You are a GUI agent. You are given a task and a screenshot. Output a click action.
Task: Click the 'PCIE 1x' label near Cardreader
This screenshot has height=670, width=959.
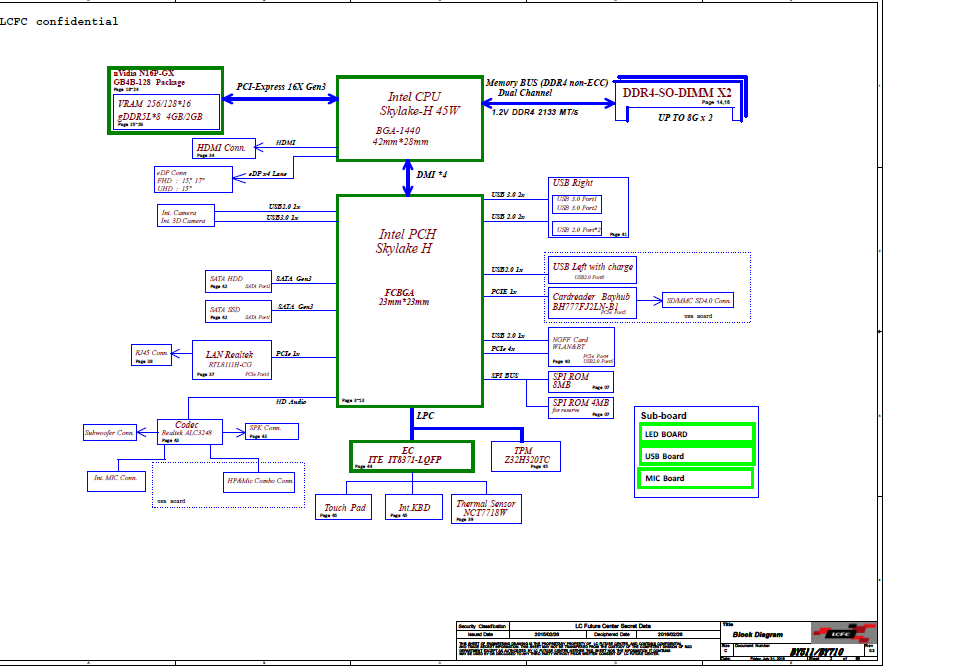pyautogui.click(x=504, y=292)
